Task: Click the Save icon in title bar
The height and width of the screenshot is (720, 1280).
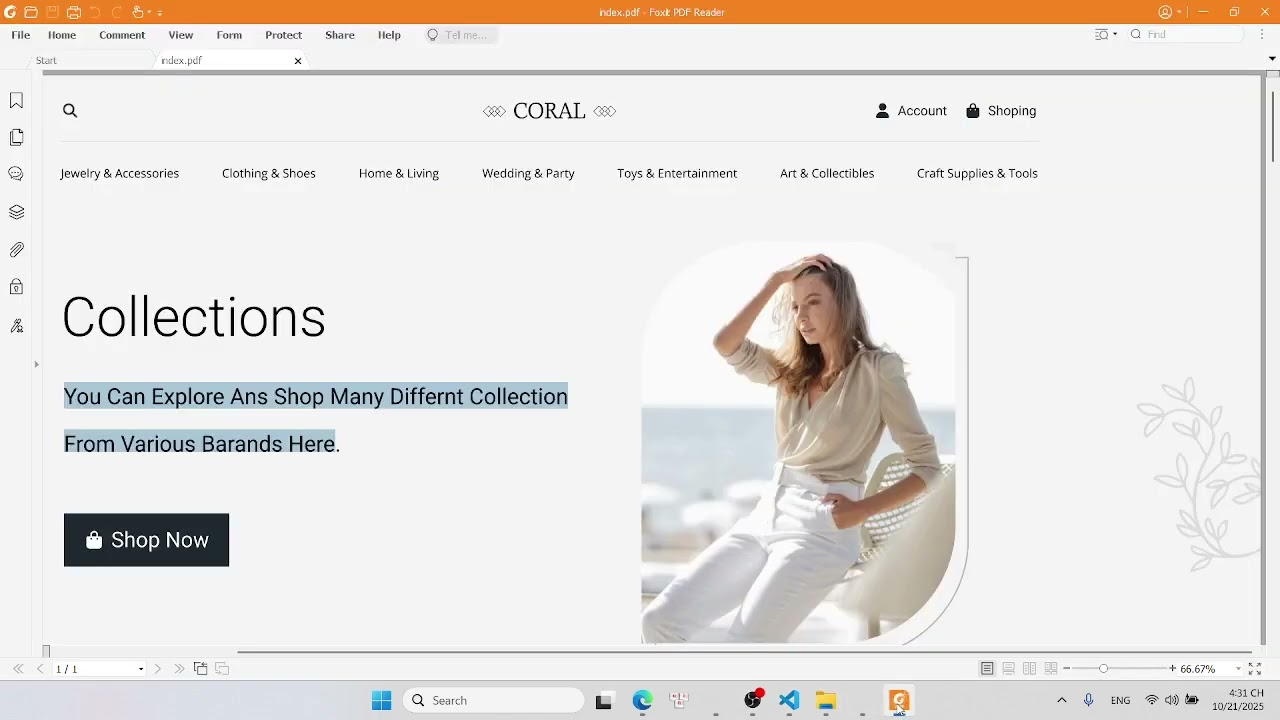Action: (x=53, y=12)
